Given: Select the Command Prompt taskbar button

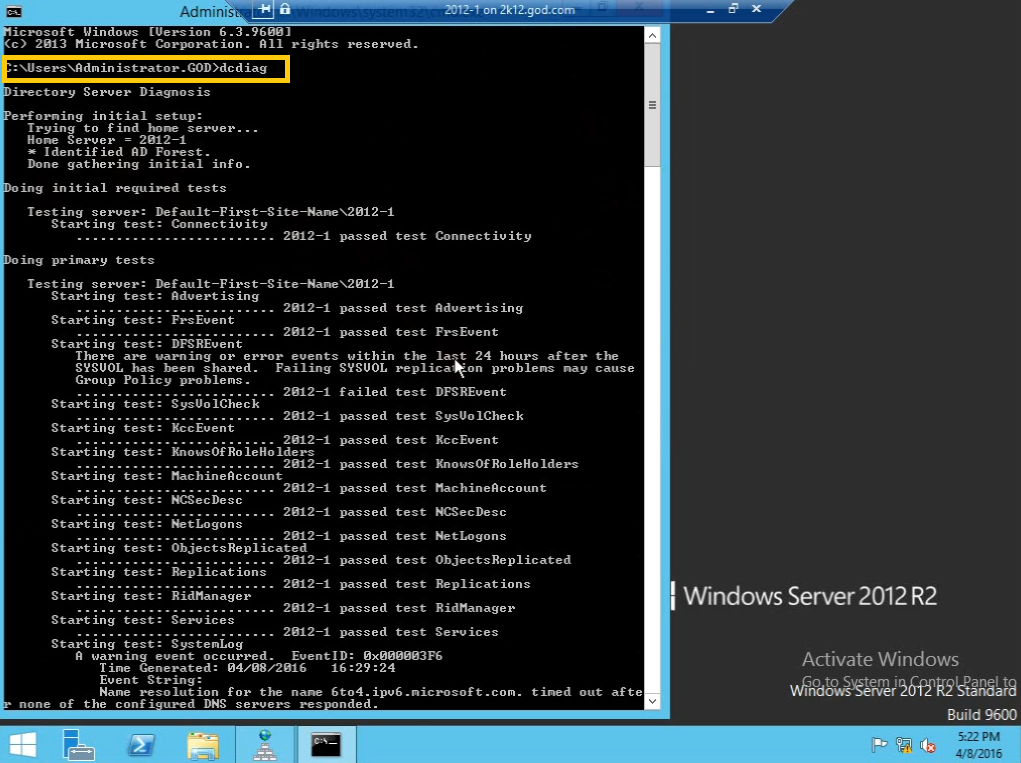Looking at the screenshot, I should click(x=326, y=744).
